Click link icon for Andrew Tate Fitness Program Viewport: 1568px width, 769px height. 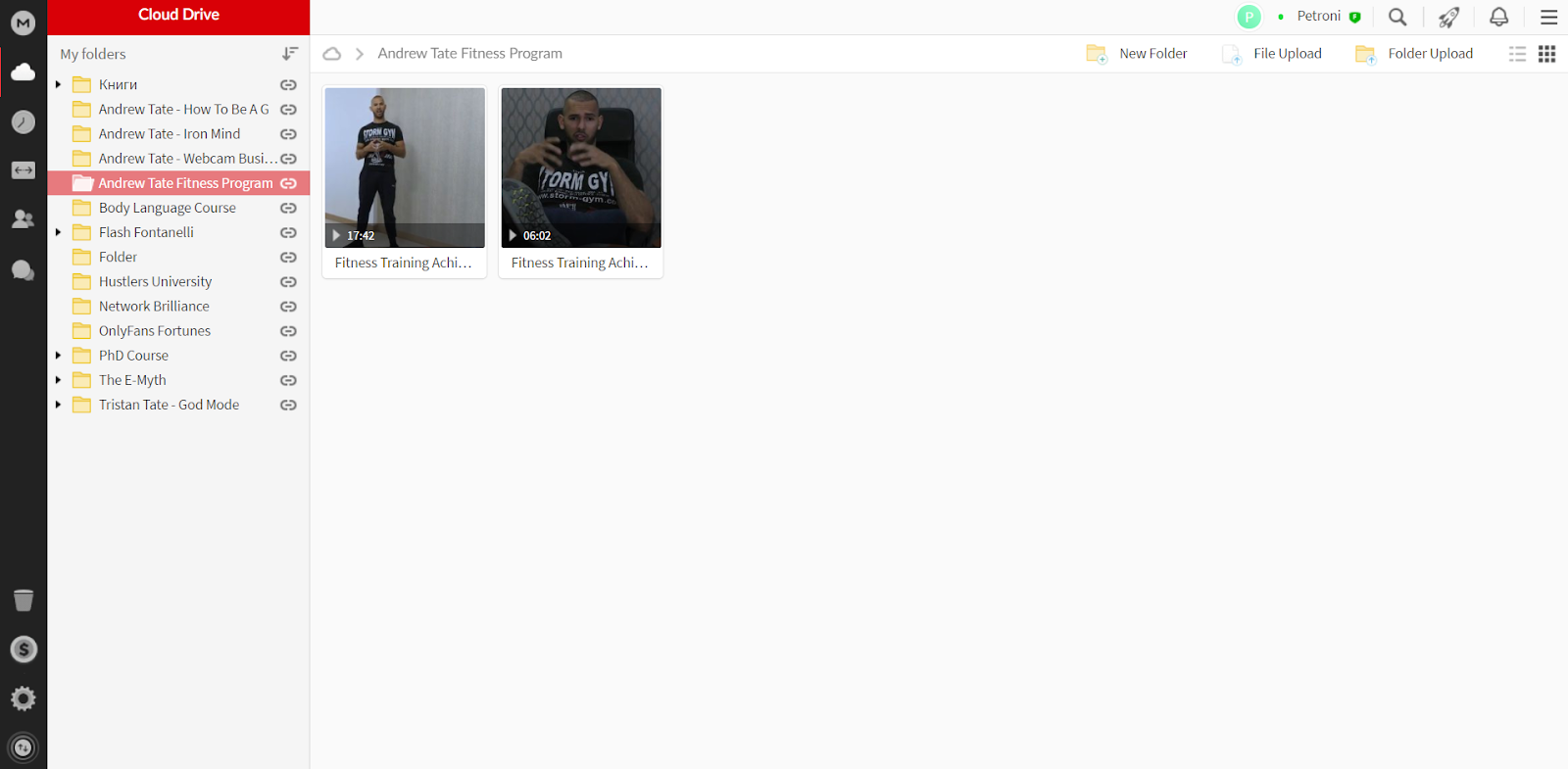click(288, 183)
